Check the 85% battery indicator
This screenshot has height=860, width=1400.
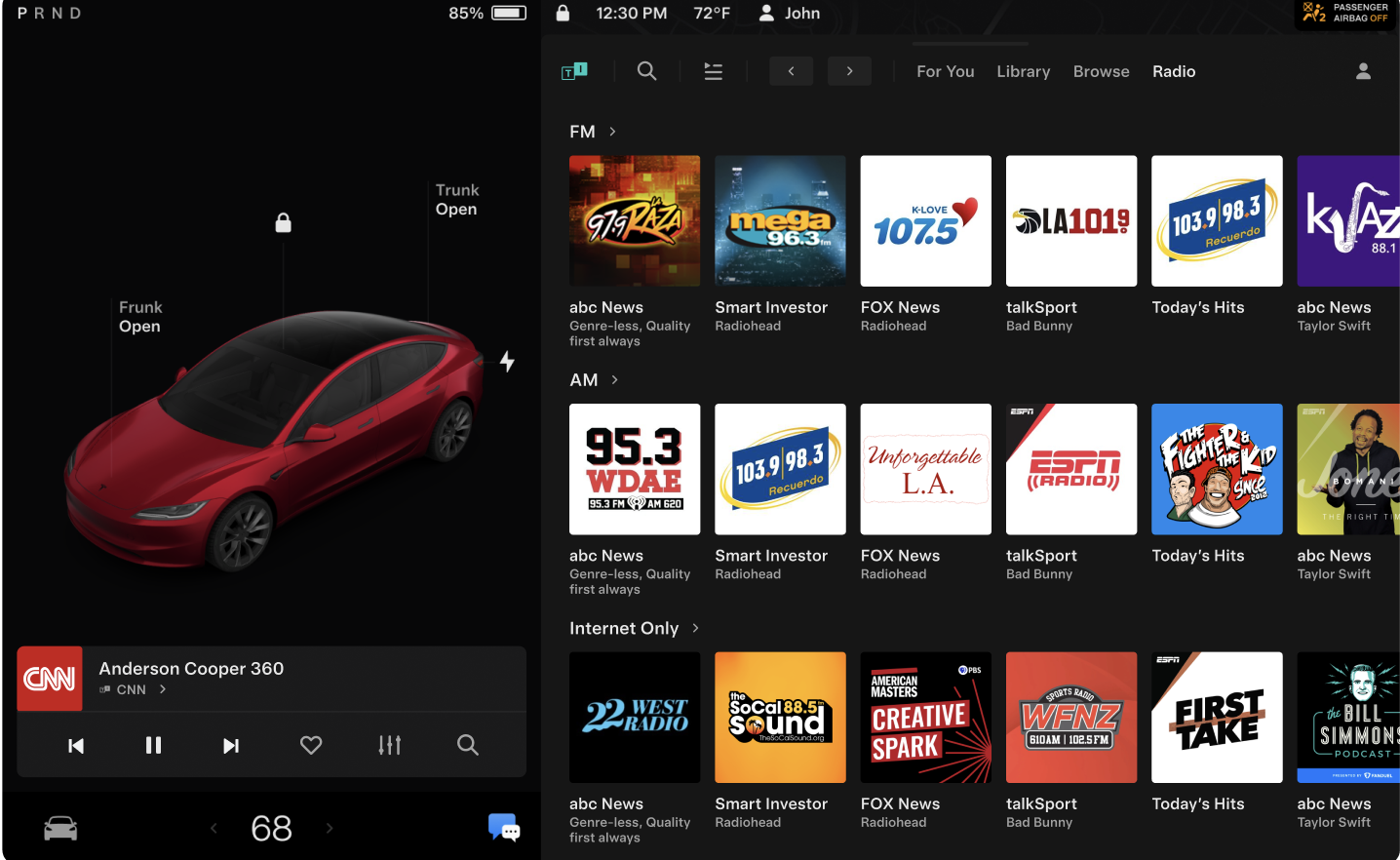pos(486,13)
